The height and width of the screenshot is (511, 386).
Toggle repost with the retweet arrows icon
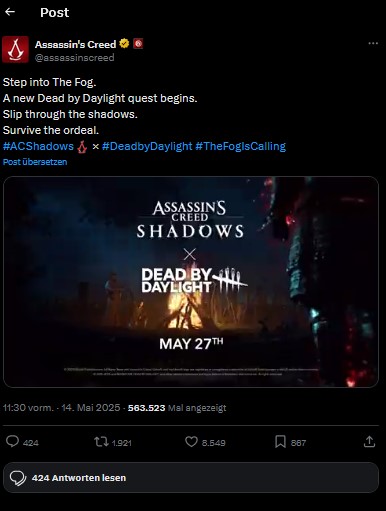click(101, 442)
